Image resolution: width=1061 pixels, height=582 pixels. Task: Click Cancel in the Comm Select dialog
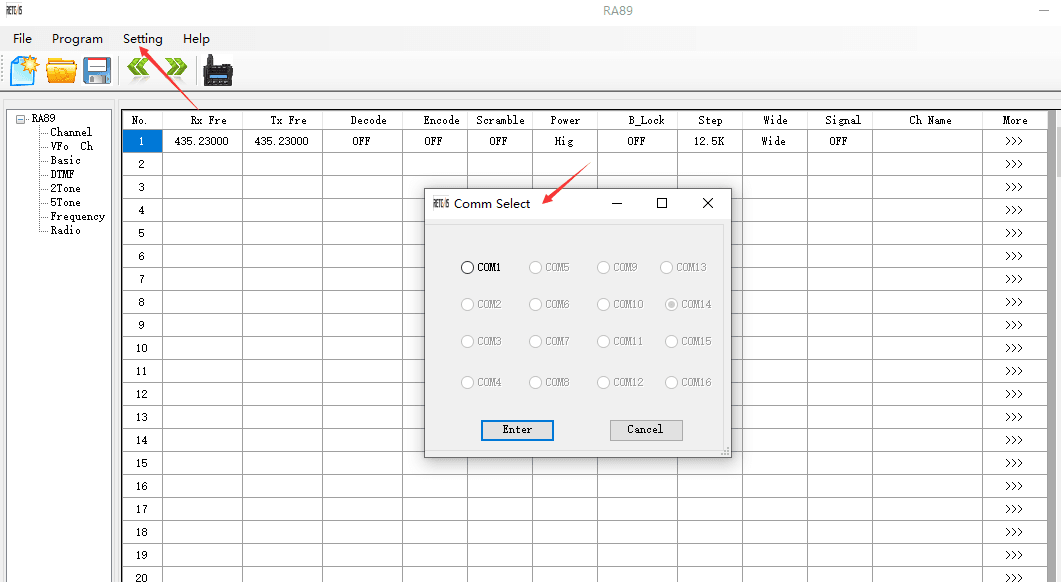(x=645, y=430)
